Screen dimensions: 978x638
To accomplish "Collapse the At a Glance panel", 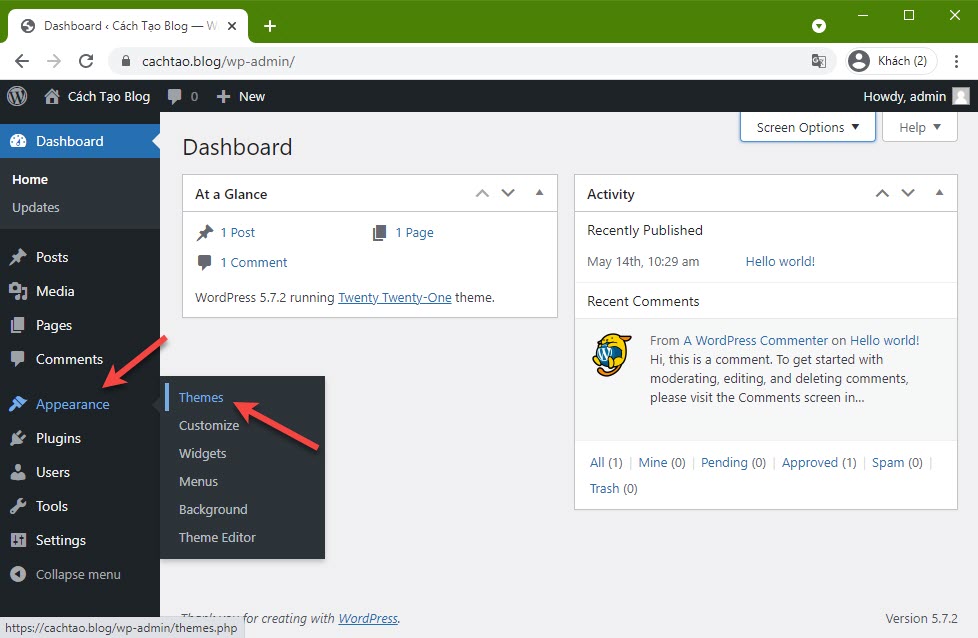I will pyautogui.click(x=540, y=193).
